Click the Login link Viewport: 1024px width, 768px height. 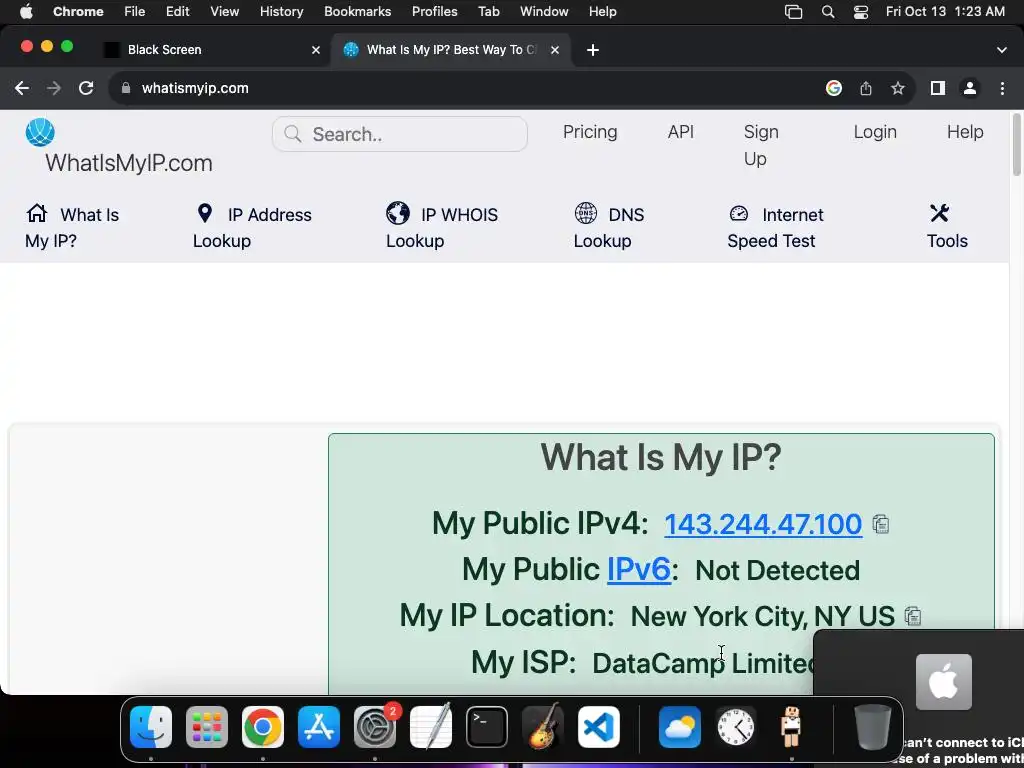tap(874, 132)
